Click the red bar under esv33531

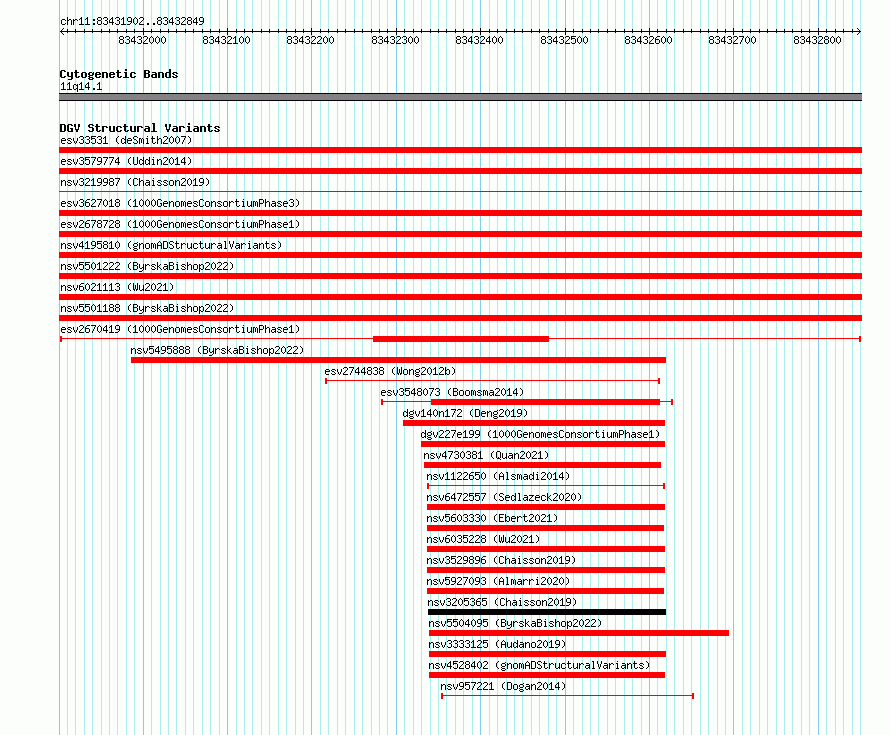click(460, 150)
